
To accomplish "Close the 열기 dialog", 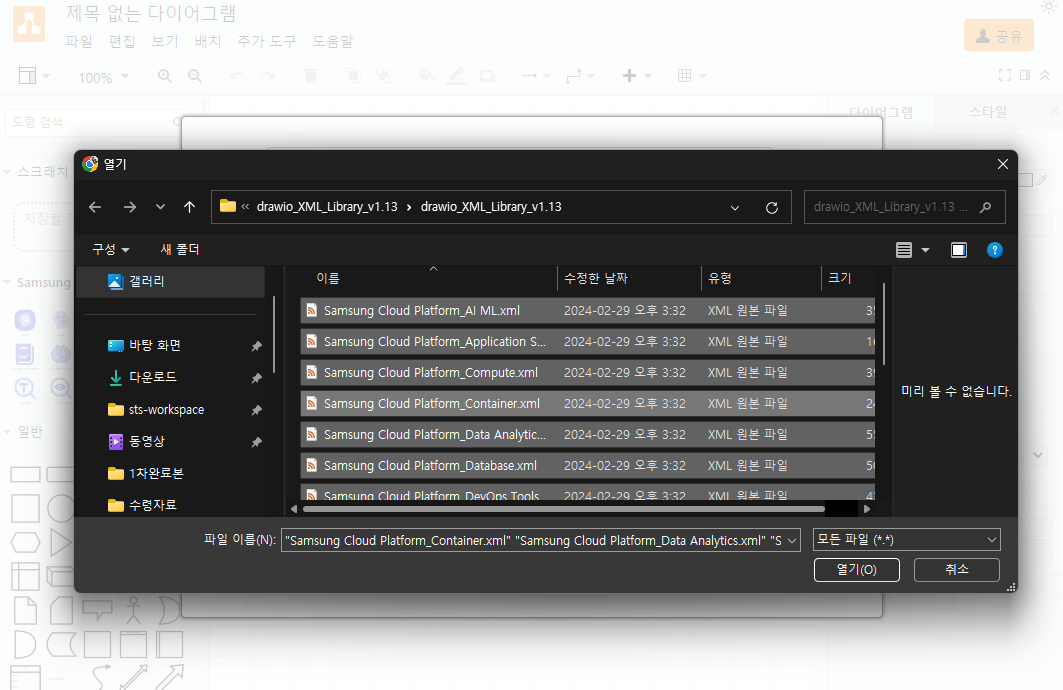I will (1003, 164).
